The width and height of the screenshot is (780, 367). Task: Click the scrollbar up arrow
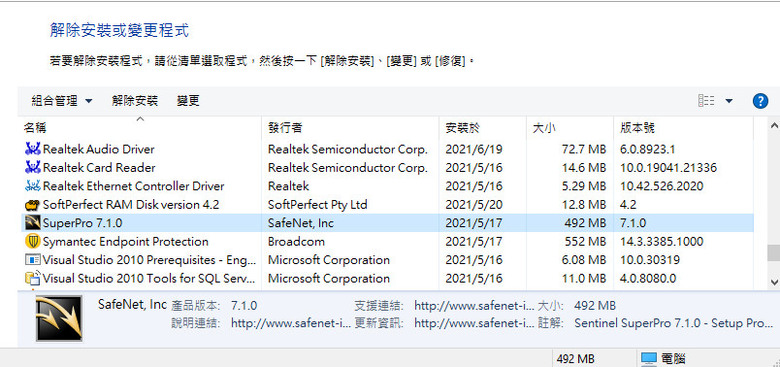coord(774,125)
